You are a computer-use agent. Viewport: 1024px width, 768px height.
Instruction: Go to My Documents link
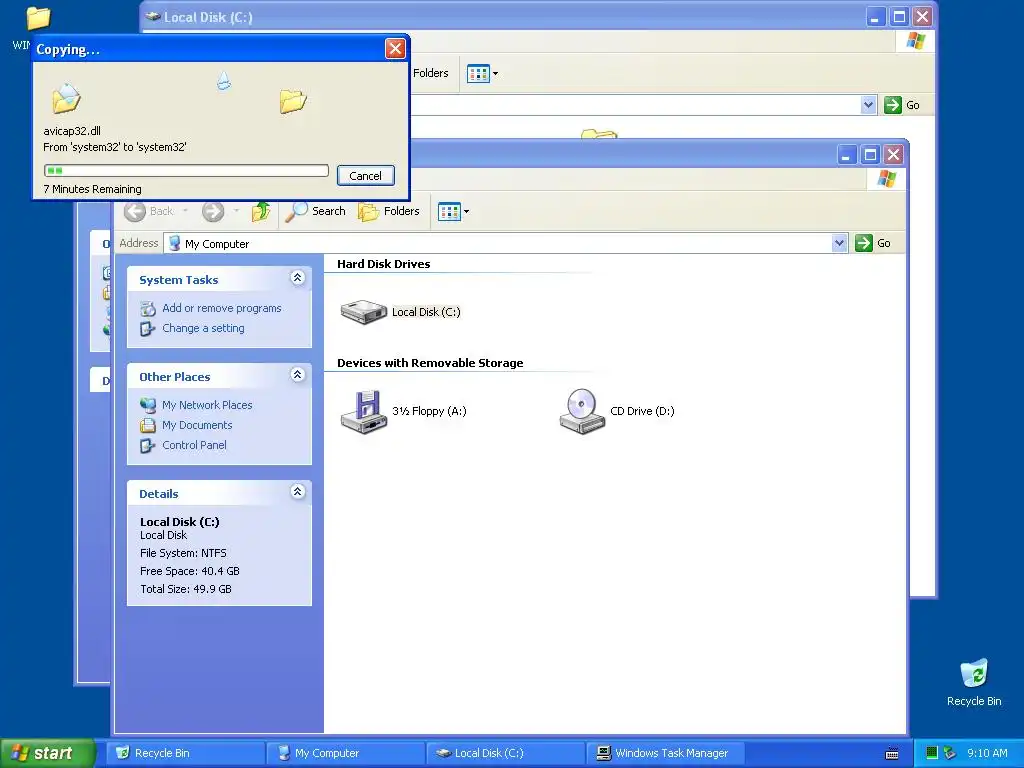[x=197, y=425]
